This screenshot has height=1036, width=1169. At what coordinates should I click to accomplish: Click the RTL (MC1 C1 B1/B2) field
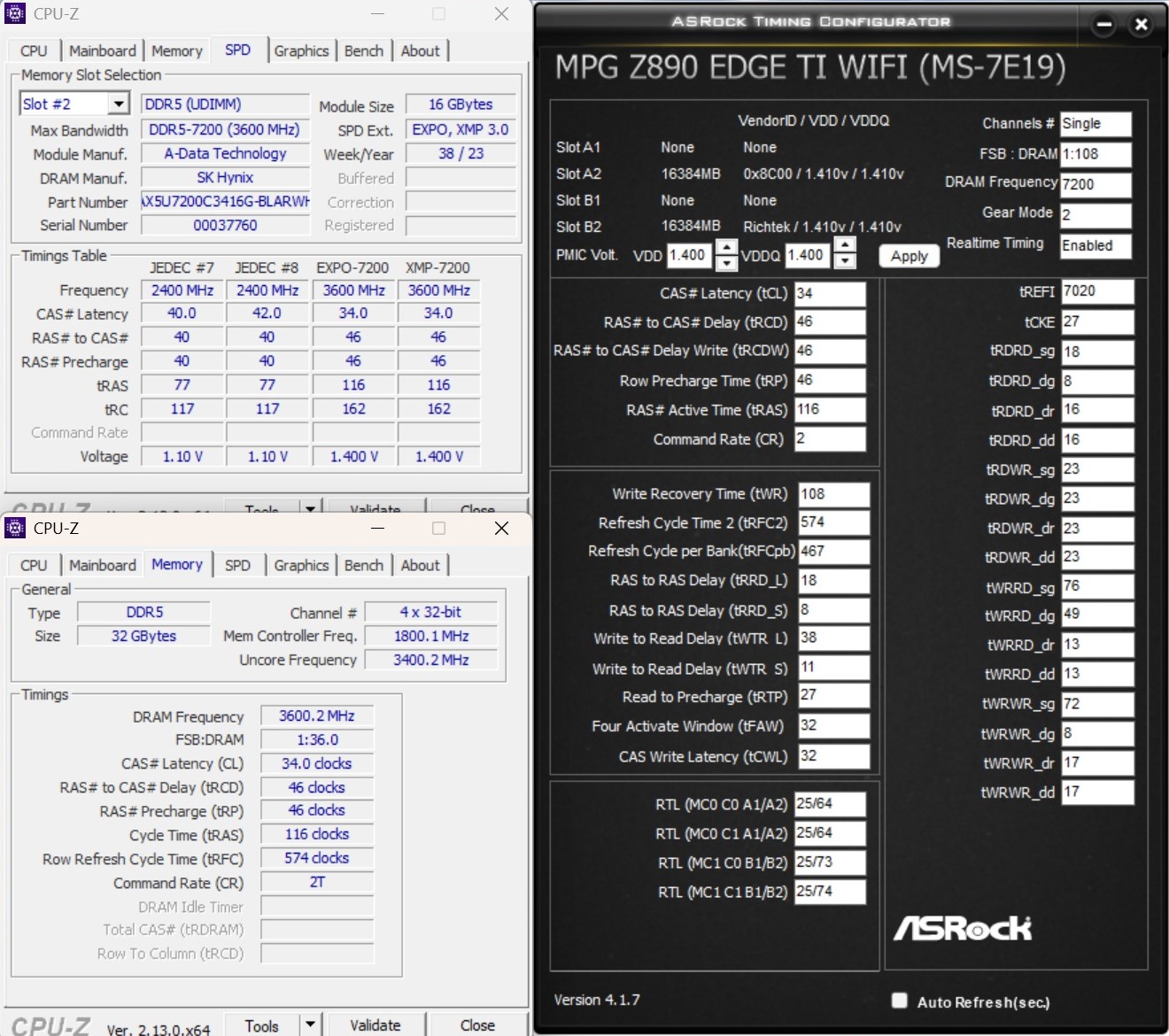[x=830, y=892]
